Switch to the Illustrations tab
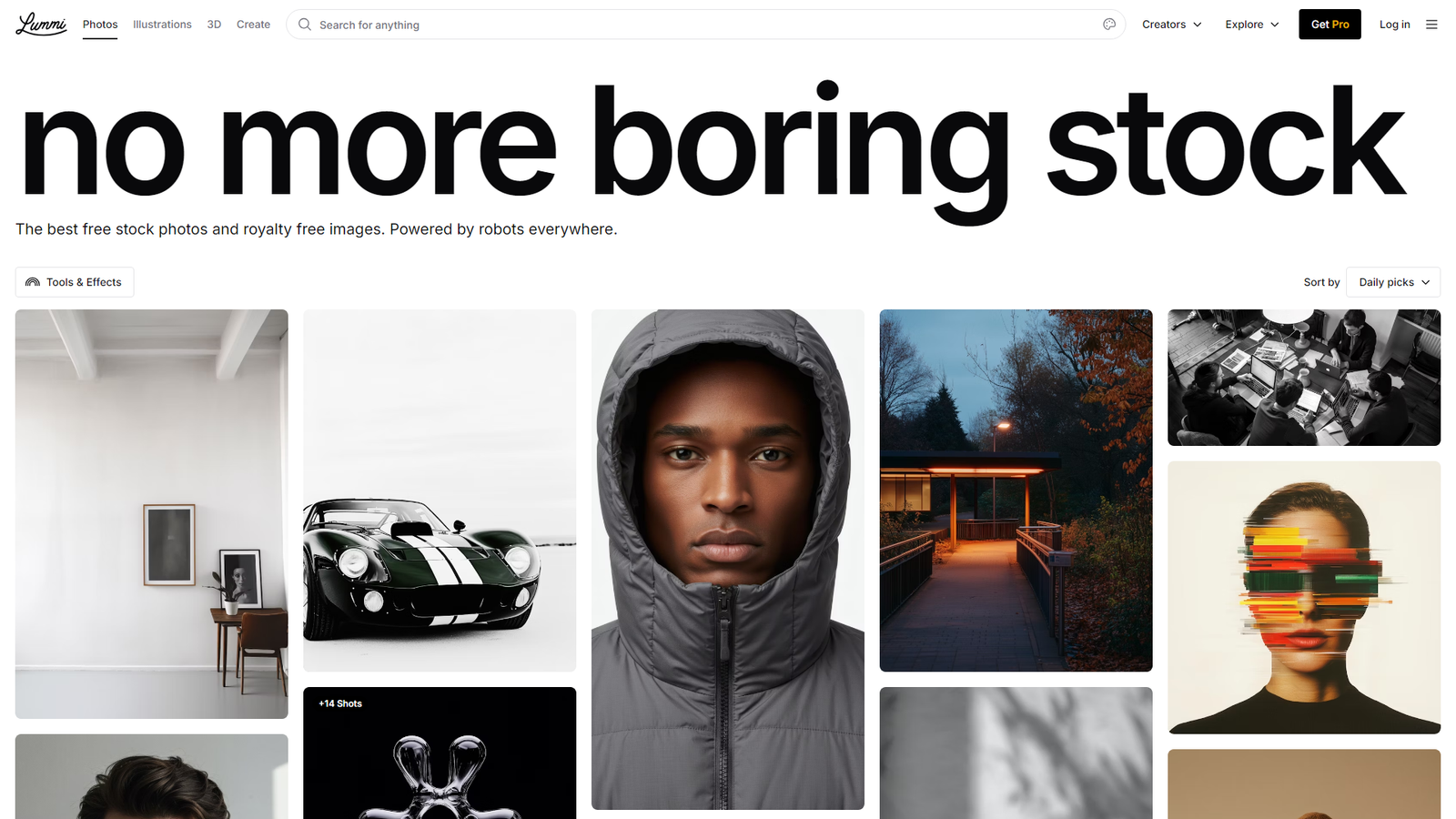1456x819 pixels. pos(162,25)
